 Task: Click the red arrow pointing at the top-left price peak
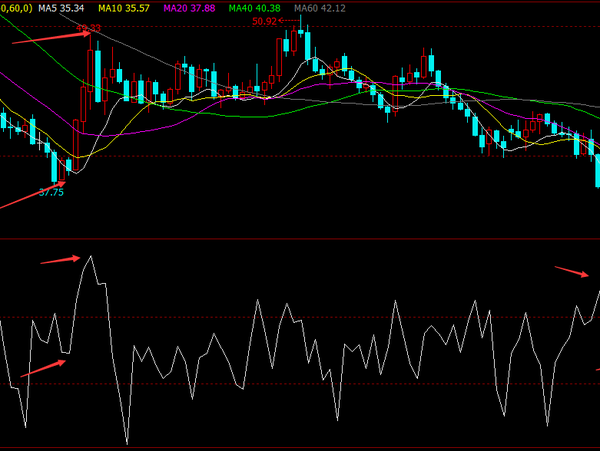pos(52,38)
